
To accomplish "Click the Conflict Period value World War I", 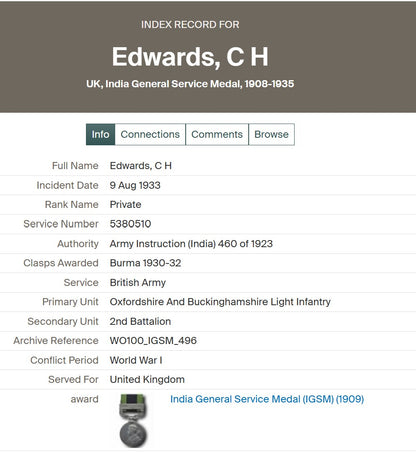I will coord(136,360).
